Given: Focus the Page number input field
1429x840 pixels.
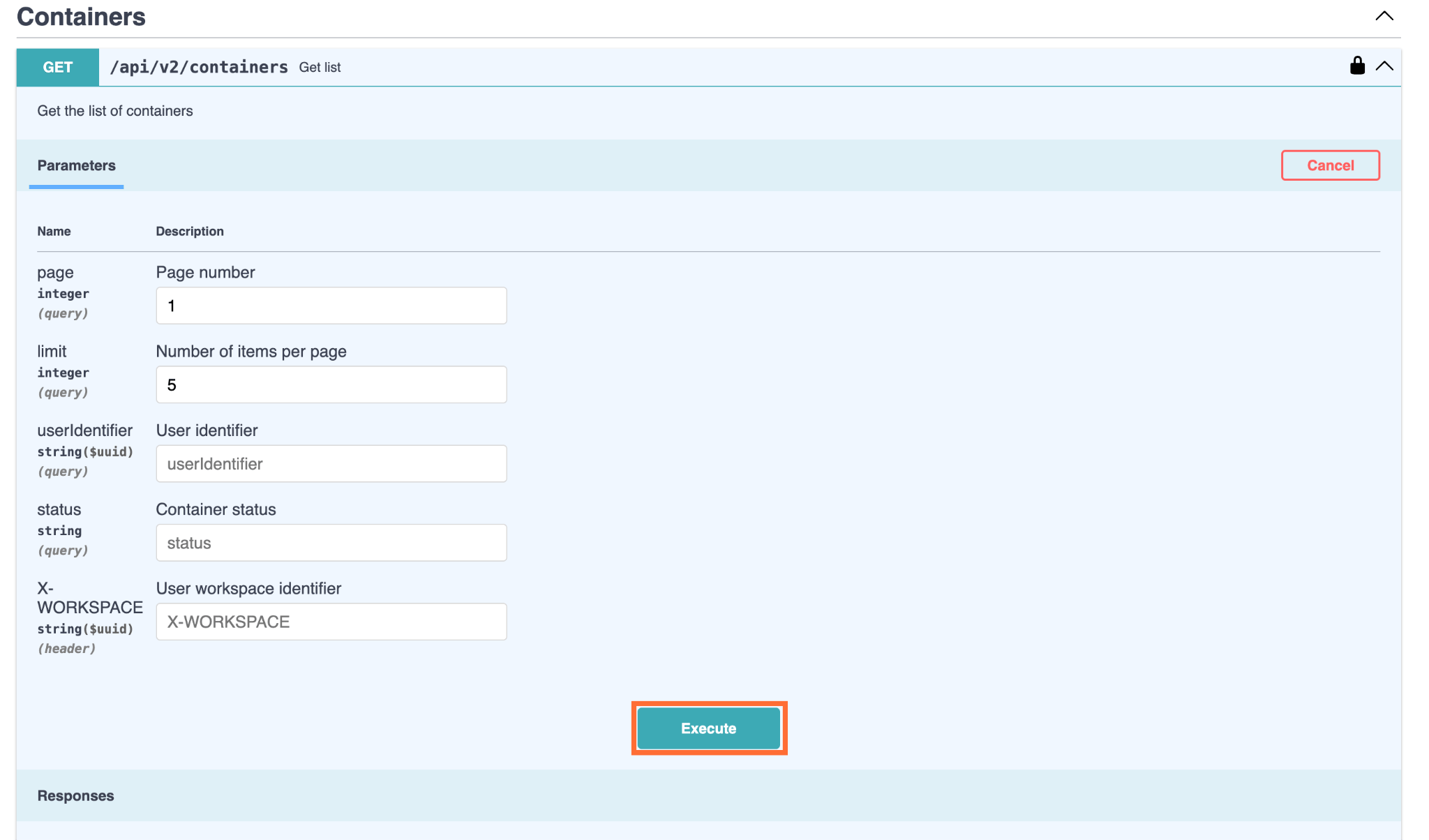Looking at the screenshot, I should 331,306.
